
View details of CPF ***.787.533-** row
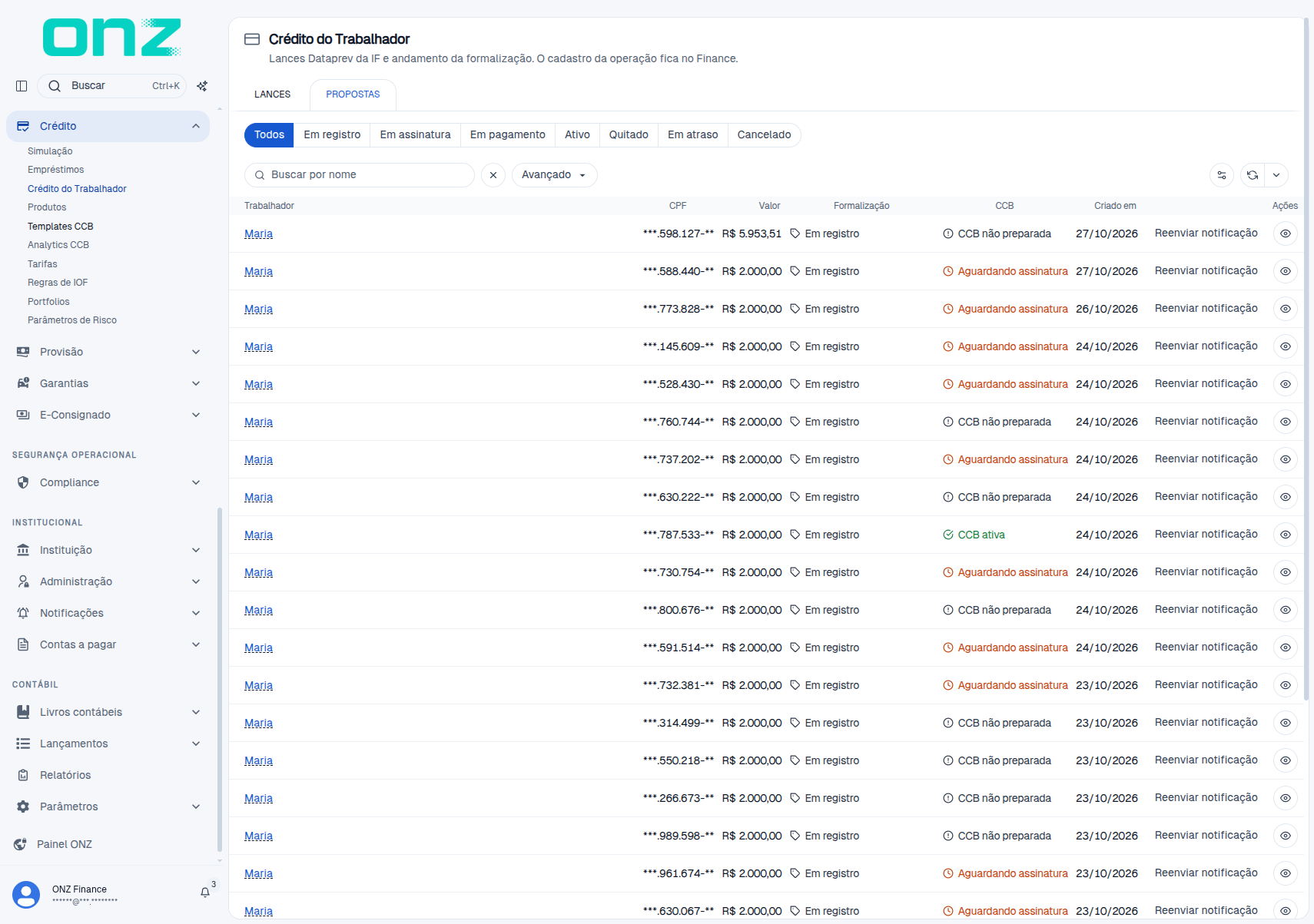coord(1286,535)
